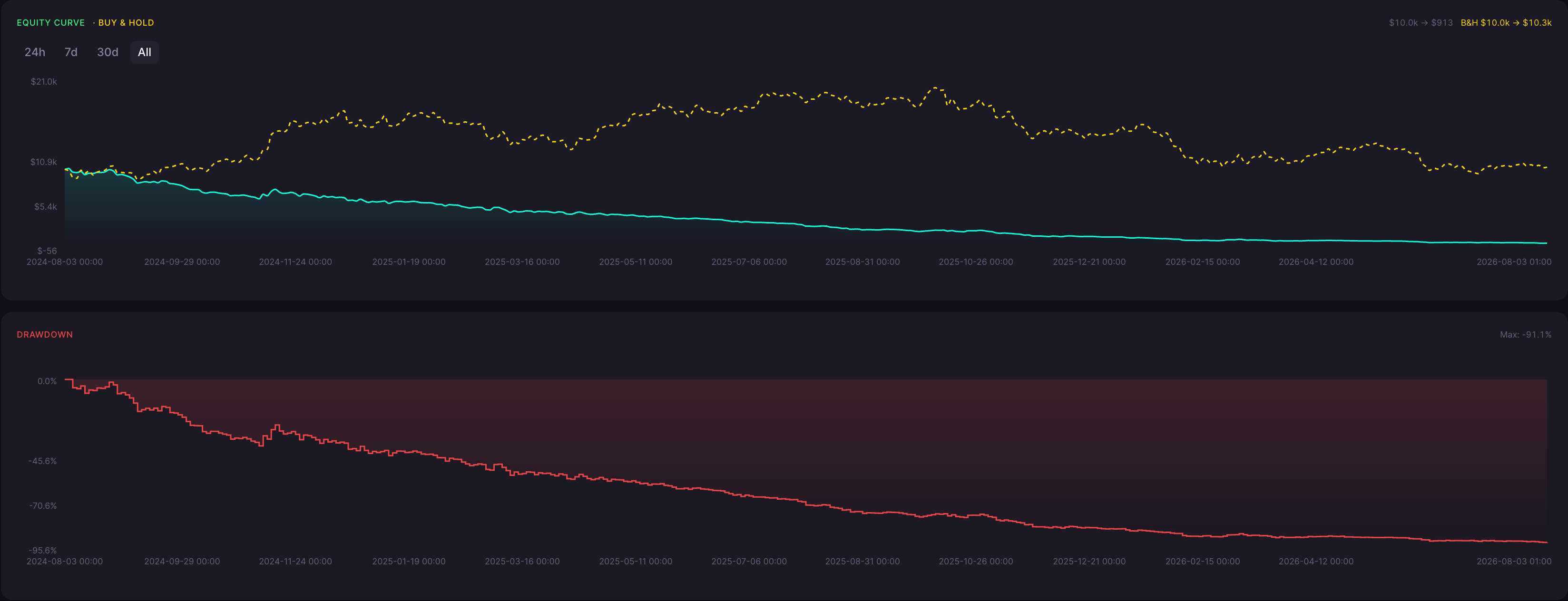The width and height of the screenshot is (1568, 601).
Task: Click 2024-09-29 00:00 on the equity chart axis
Action: click(182, 262)
